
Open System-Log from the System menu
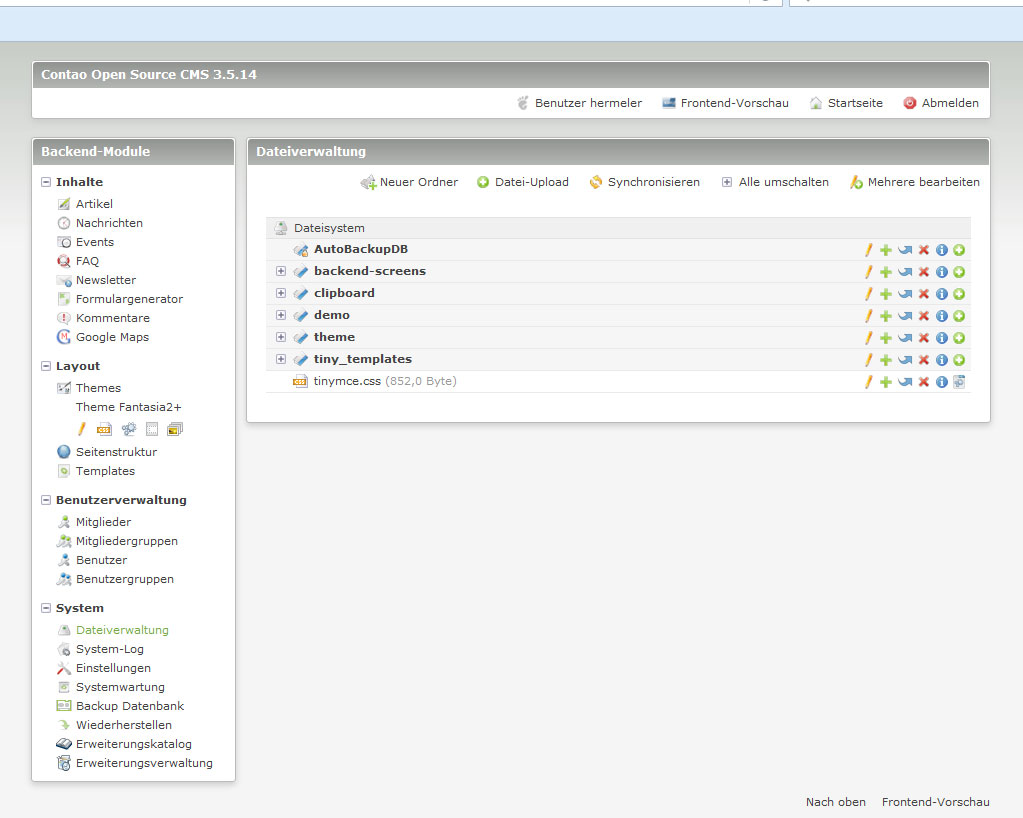coord(109,649)
